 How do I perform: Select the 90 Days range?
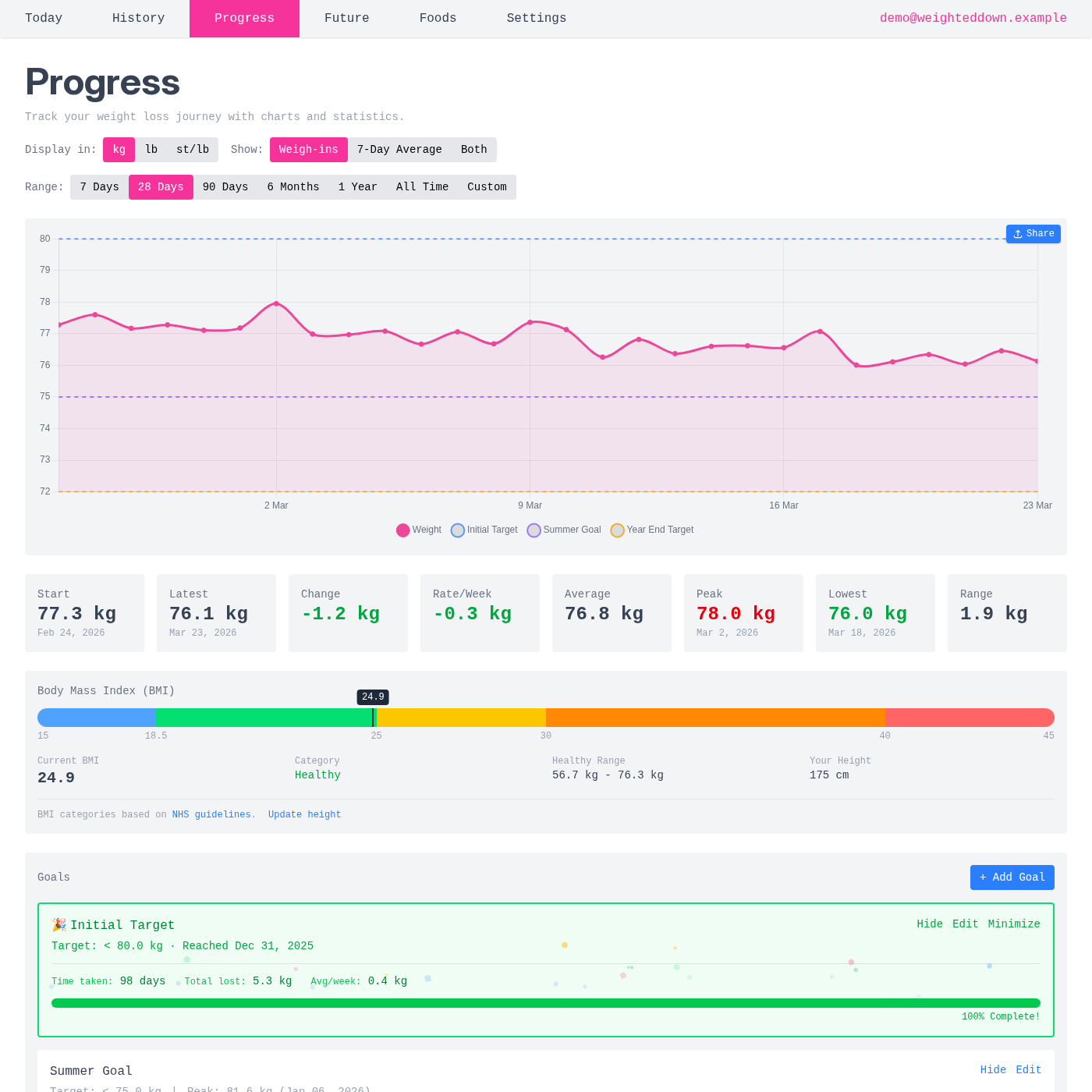coord(225,187)
